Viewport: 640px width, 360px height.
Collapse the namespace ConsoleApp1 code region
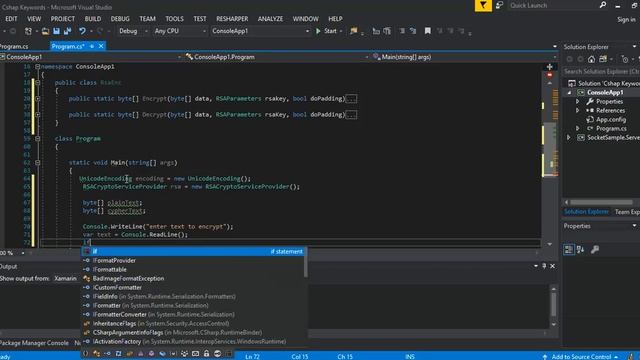(37, 67)
